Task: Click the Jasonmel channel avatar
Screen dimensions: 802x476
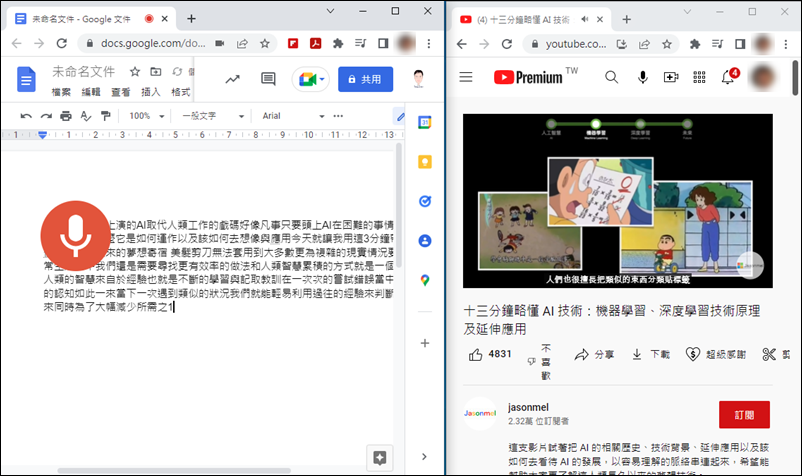Action: pos(480,414)
